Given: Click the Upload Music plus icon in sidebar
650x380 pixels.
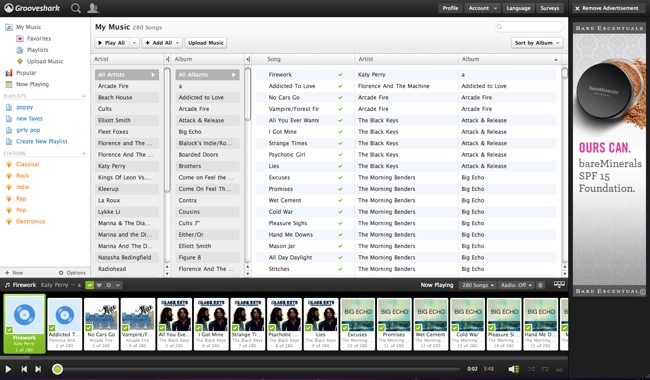Looking at the screenshot, I should 19,61.
